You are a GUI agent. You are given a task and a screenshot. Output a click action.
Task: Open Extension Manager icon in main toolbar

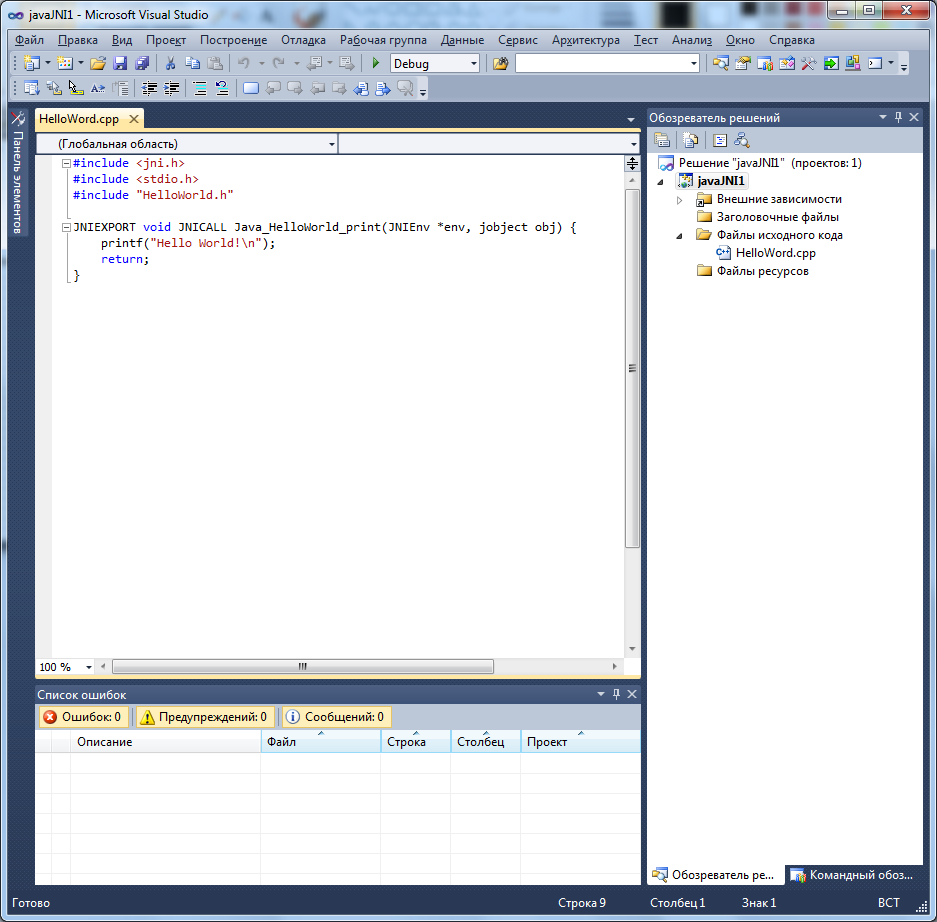point(853,63)
